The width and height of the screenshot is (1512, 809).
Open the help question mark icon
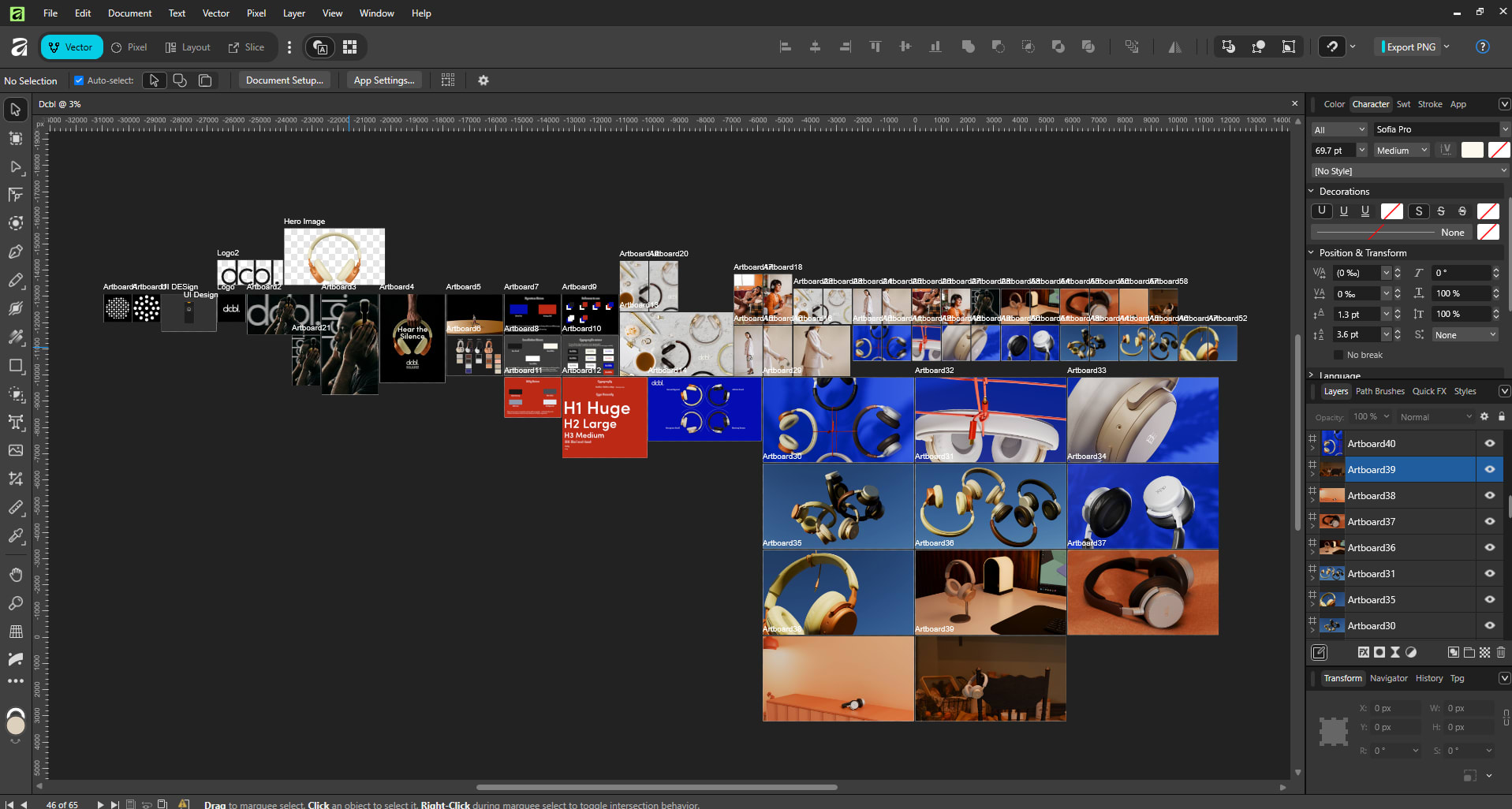(1483, 47)
